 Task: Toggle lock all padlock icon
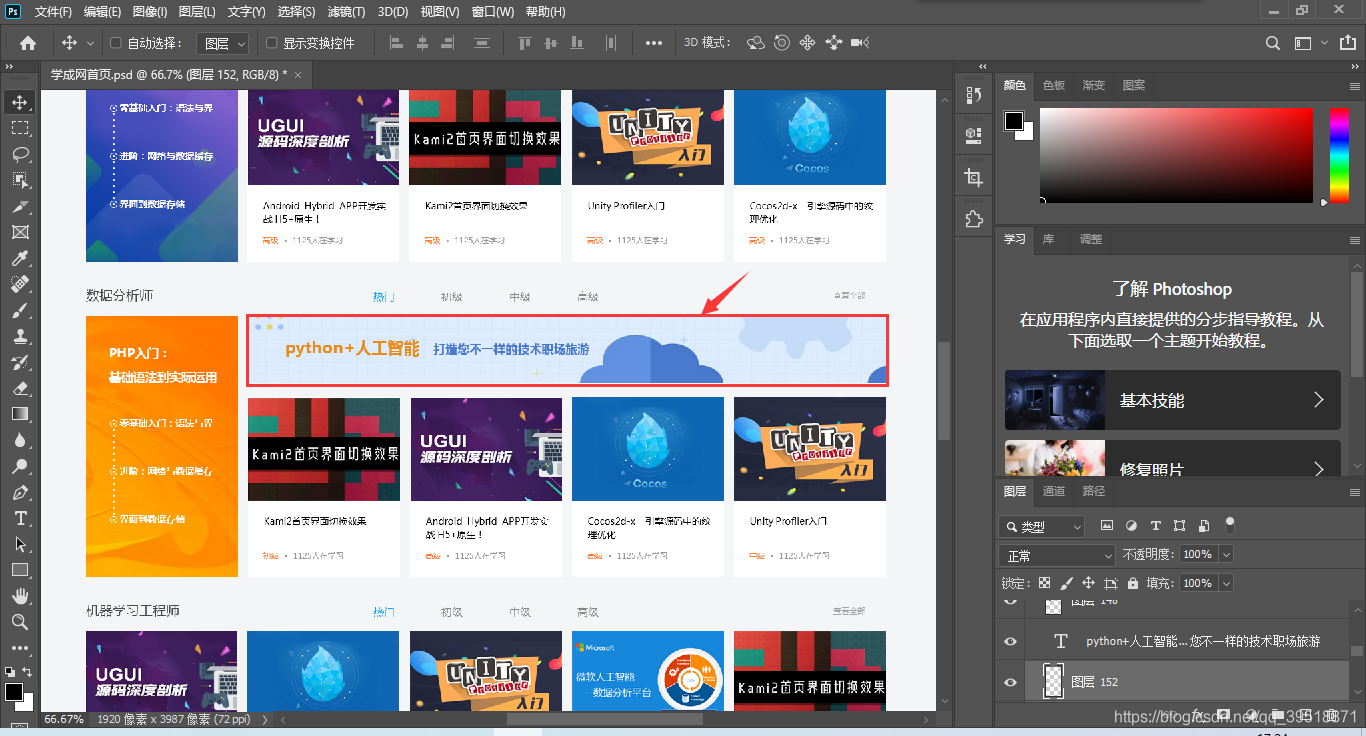coord(1133,583)
